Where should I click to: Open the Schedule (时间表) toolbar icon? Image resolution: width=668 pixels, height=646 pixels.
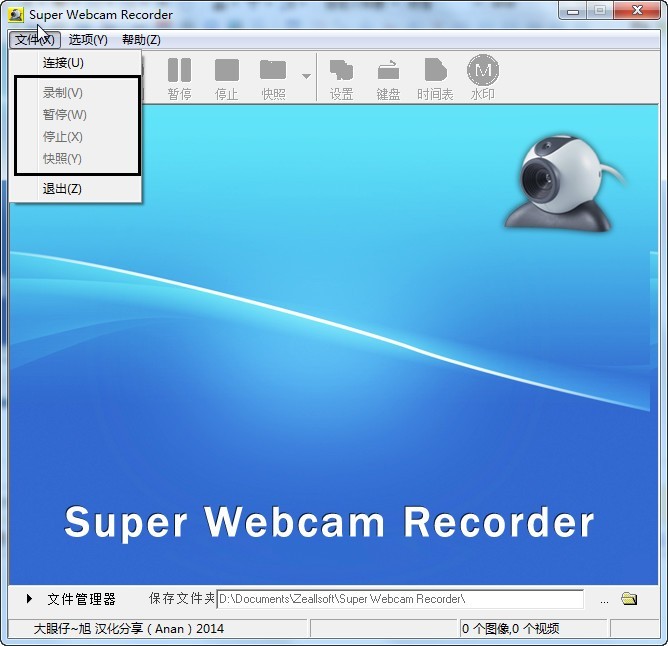(435, 79)
